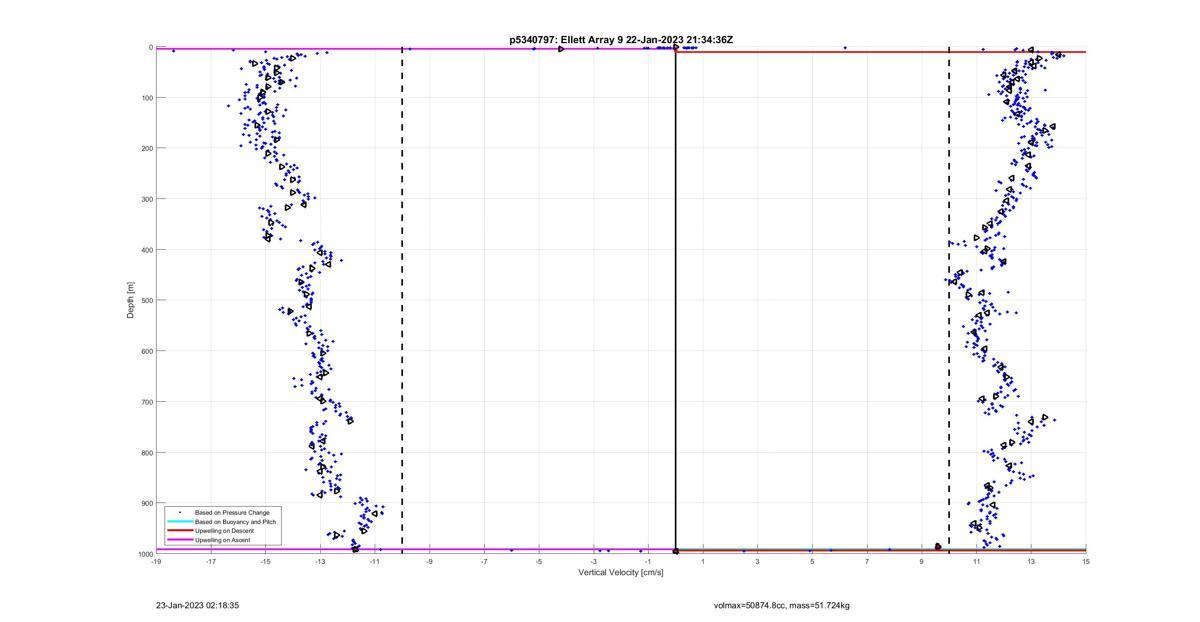Click the depth tick label '1000'
Image resolution: width=1200 pixels, height=622 pixels.
click(x=144, y=554)
